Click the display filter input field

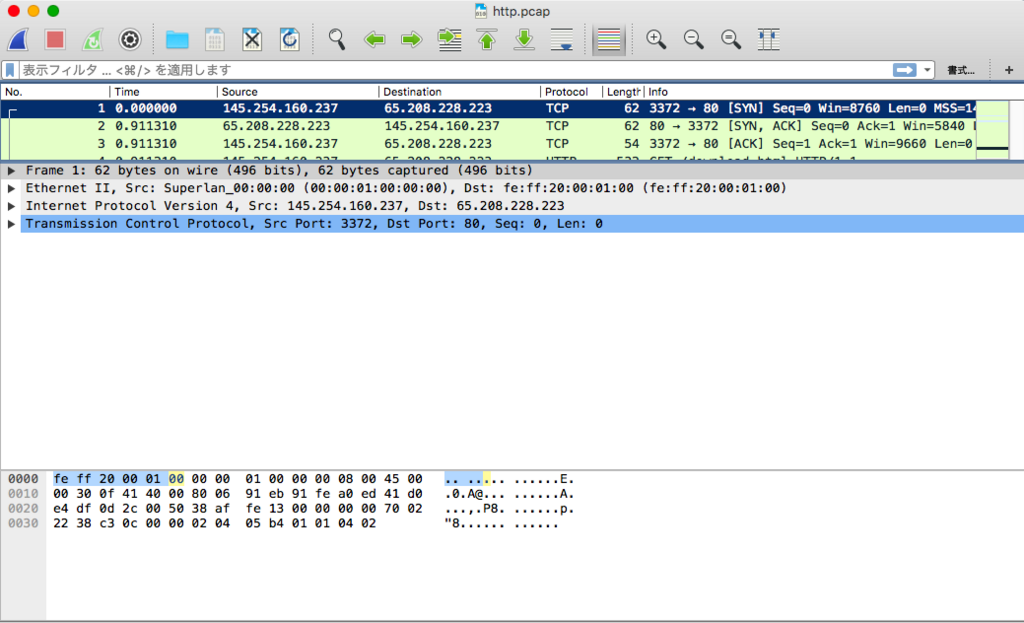(x=454, y=70)
